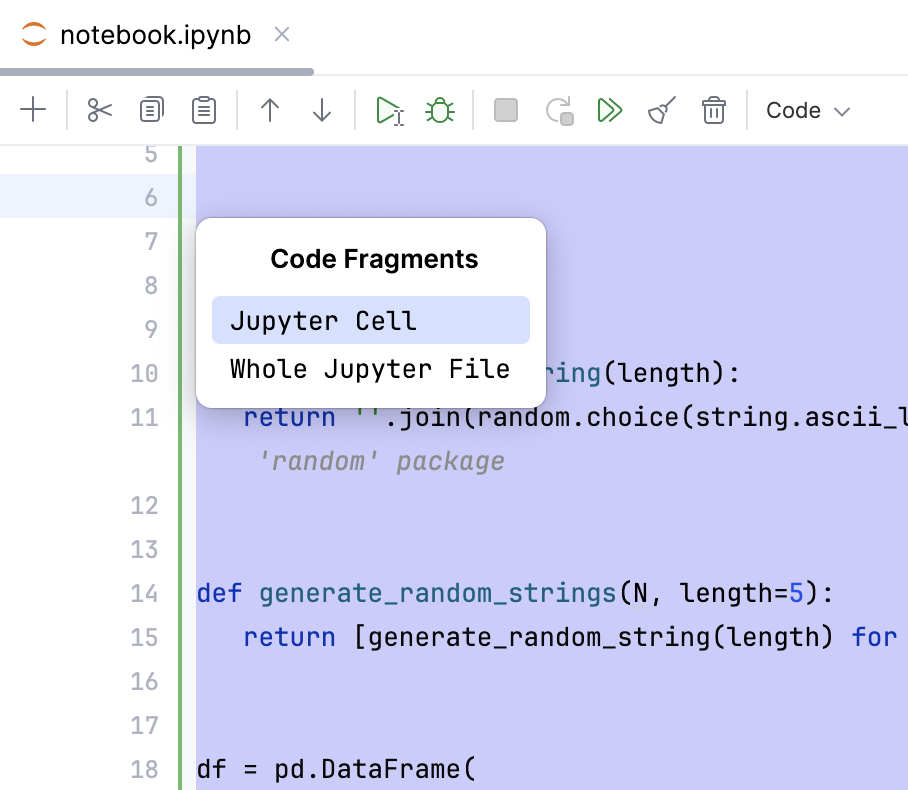This screenshot has width=908, height=790.
Task: Close the notebook.ipynb tab
Action: [x=281, y=35]
